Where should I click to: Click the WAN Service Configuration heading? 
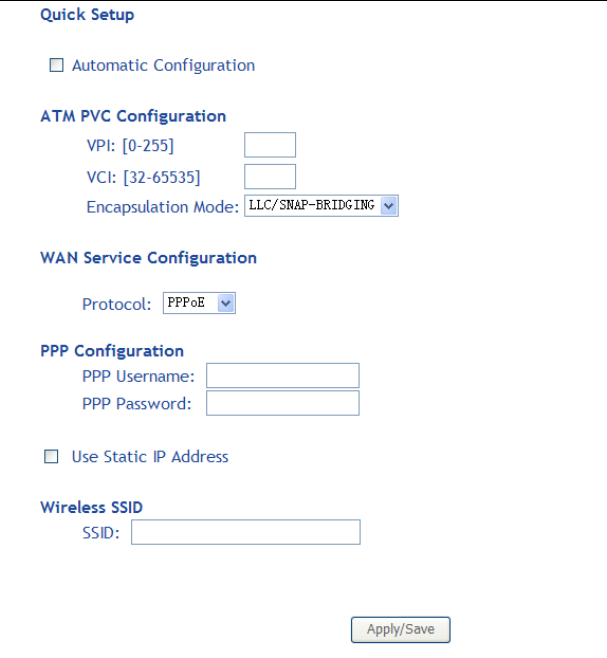coord(148,258)
